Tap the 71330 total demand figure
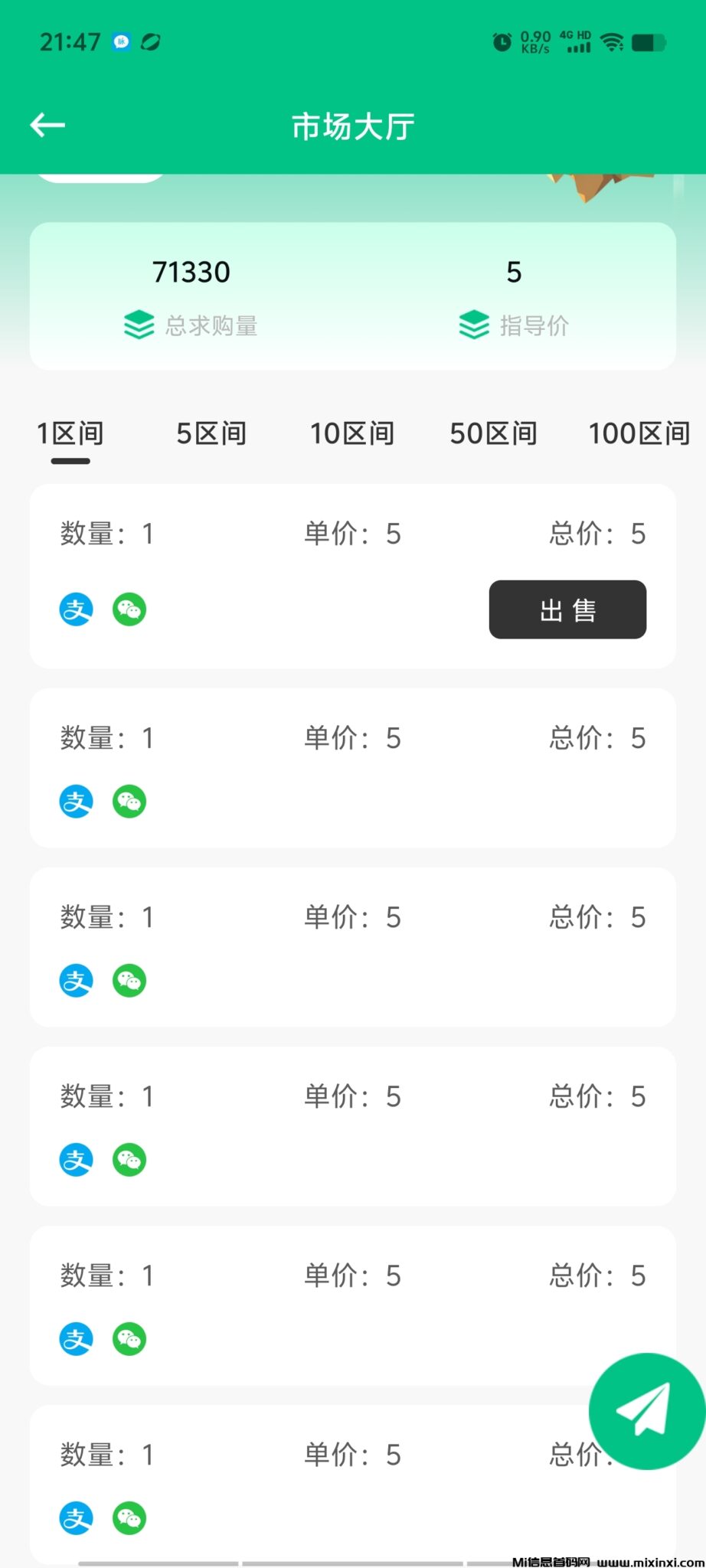Viewport: 706px width, 1568px height. pyautogui.click(x=191, y=272)
